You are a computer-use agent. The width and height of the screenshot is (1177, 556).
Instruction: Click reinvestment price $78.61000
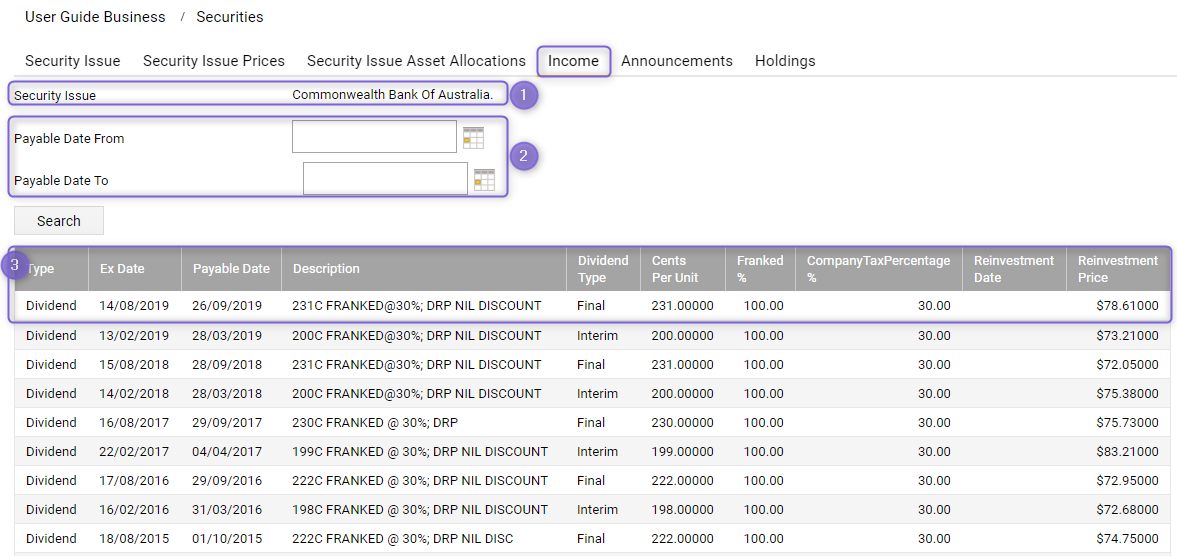pyautogui.click(x=1125, y=306)
